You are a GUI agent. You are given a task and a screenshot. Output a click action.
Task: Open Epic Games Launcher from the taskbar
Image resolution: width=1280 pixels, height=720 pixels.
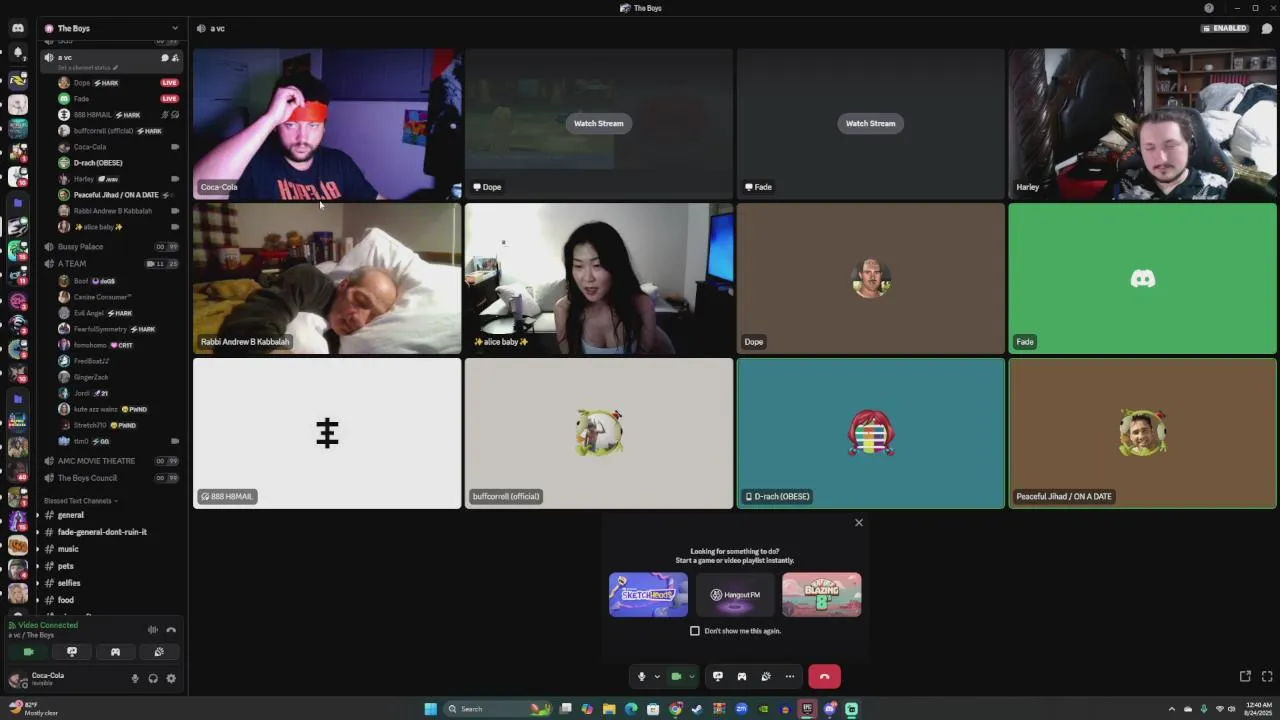coord(807,709)
